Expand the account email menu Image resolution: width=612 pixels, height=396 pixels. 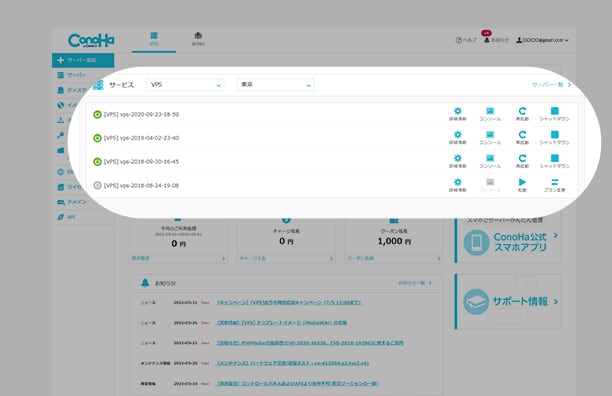[x=543, y=40]
